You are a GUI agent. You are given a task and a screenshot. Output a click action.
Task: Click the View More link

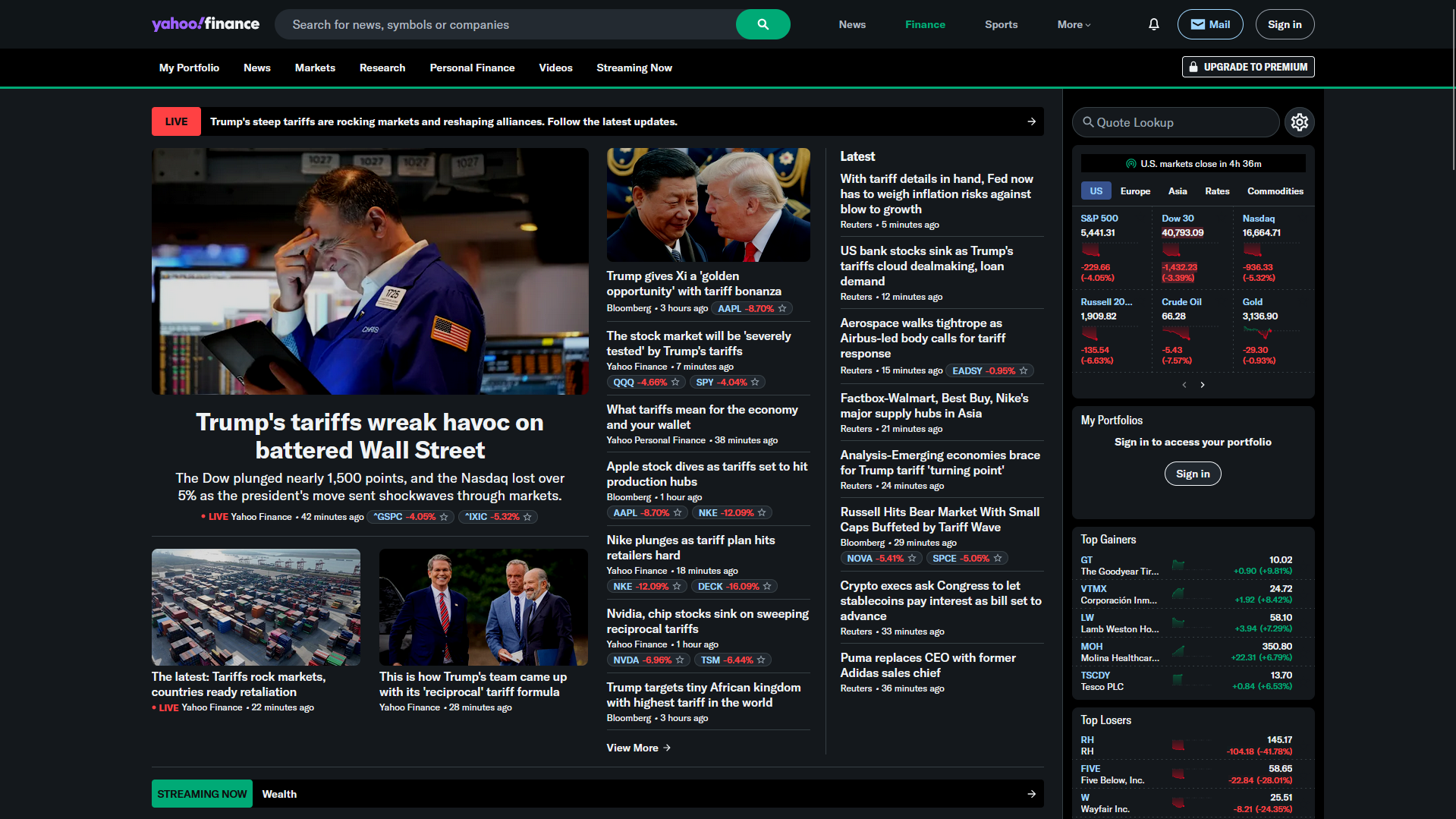pyautogui.click(x=638, y=748)
